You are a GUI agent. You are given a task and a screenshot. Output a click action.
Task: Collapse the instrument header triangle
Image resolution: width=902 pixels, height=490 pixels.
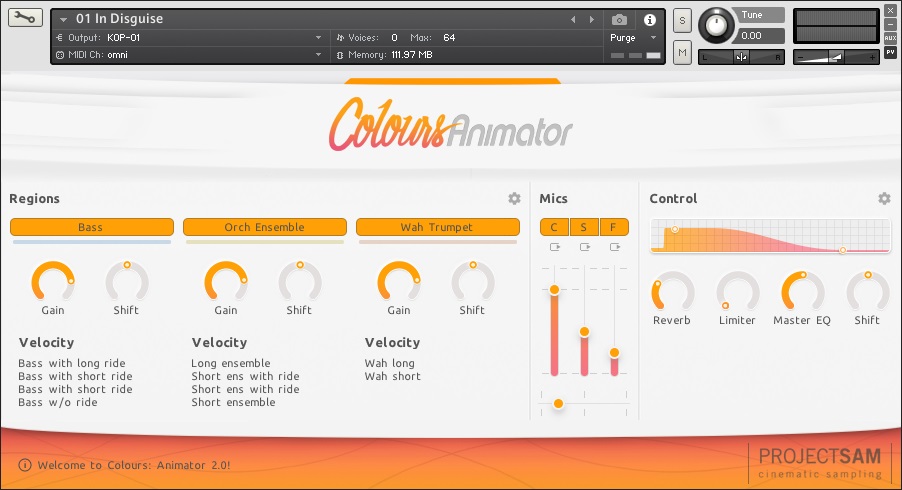tap(63, 20)
